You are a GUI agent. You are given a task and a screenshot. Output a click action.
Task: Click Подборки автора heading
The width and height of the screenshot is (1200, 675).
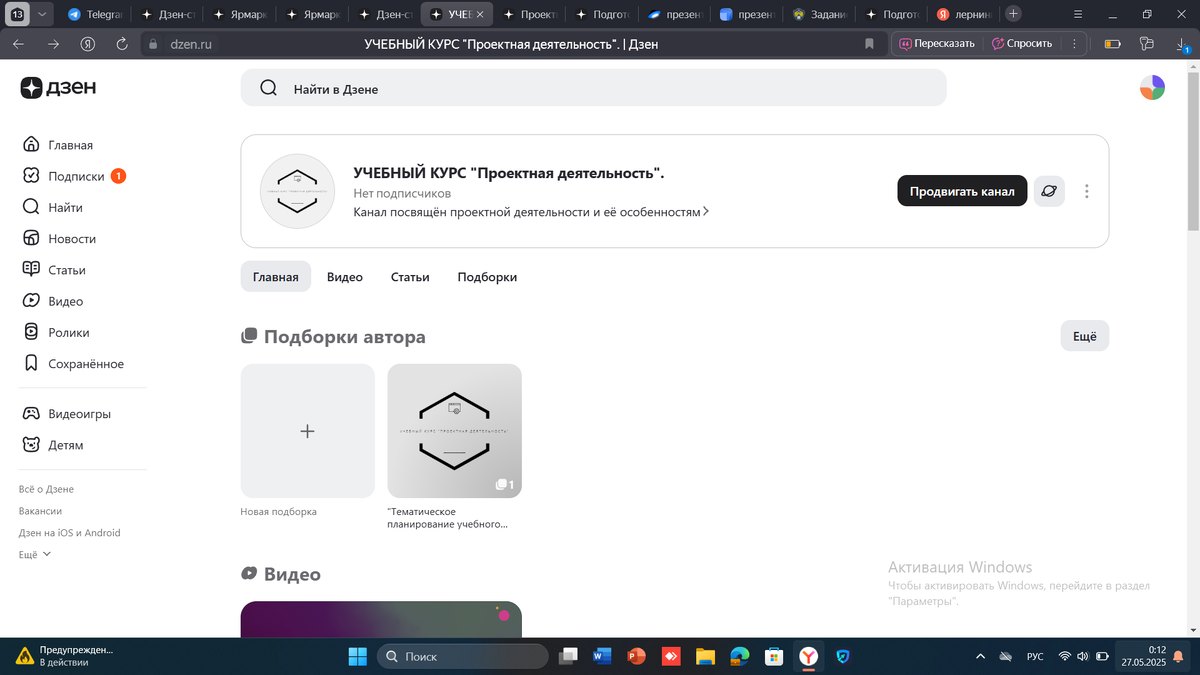point(345,337)
